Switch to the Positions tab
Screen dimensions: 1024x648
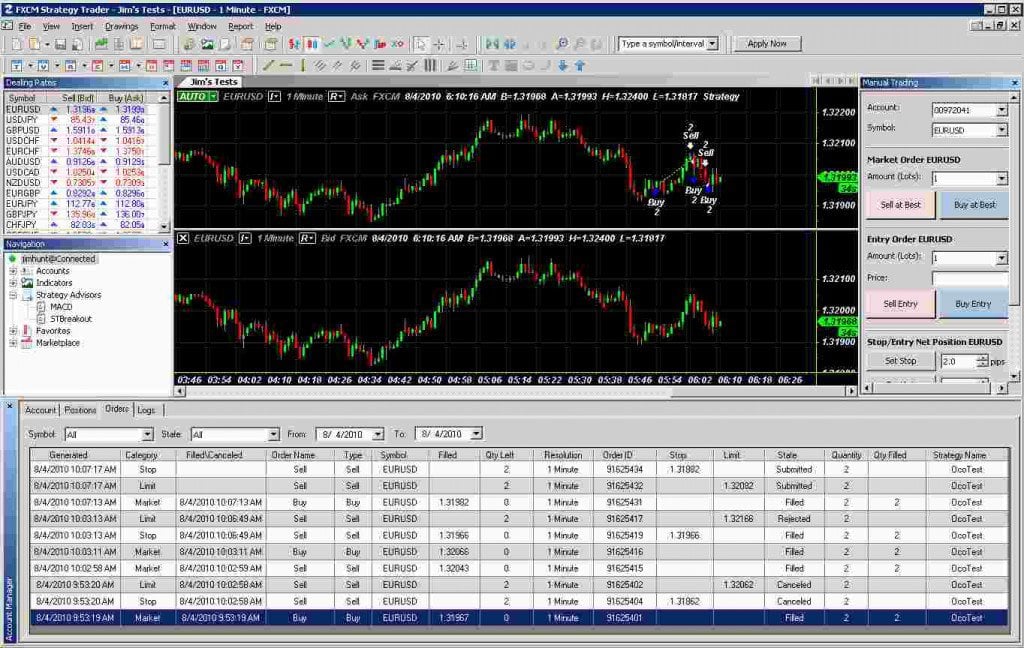tap(80, 410)
